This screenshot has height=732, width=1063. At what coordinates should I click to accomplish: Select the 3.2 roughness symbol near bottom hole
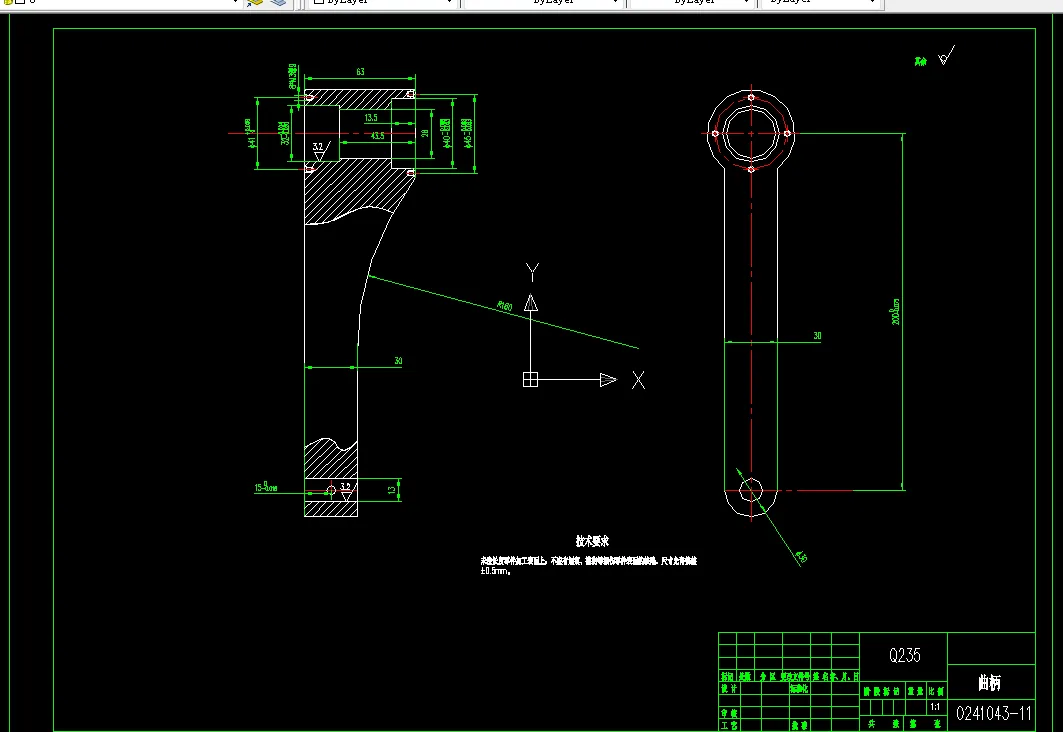(346, 491)
